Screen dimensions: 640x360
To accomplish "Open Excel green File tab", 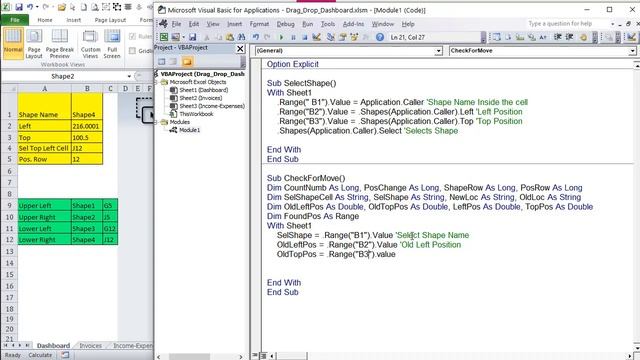I will (15, 20).
